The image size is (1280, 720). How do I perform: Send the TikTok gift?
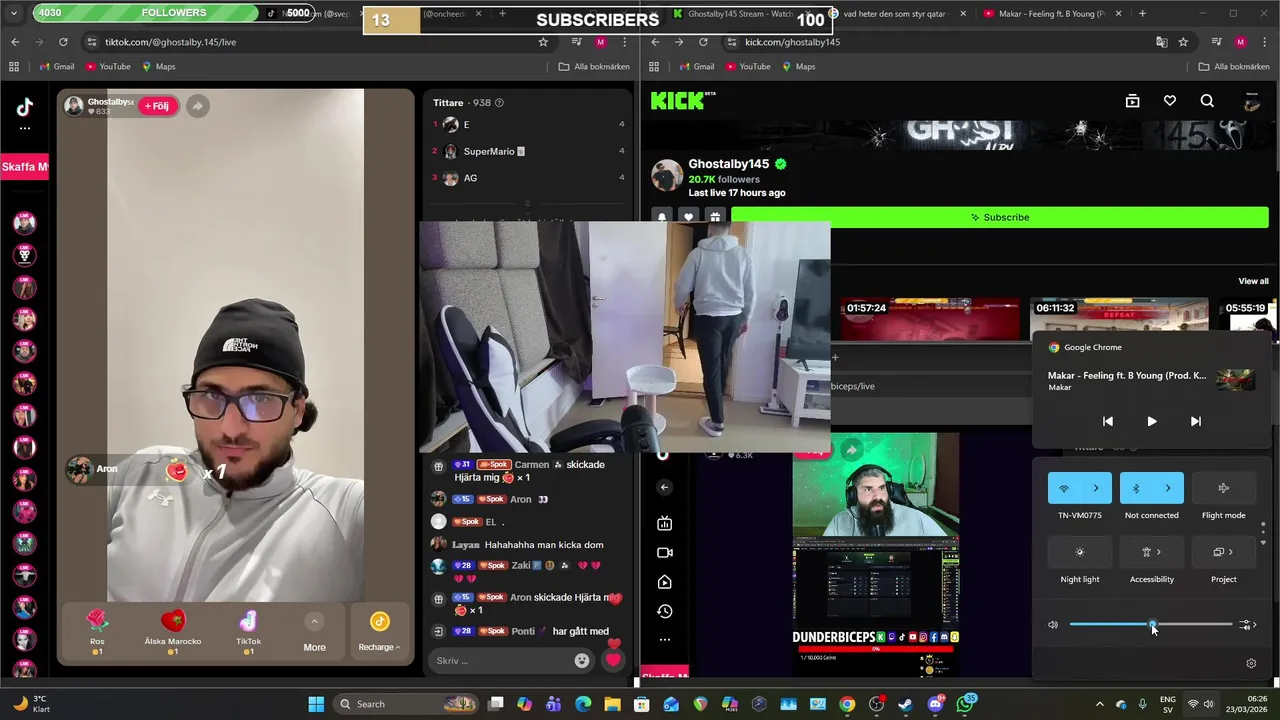coord(248,631)
